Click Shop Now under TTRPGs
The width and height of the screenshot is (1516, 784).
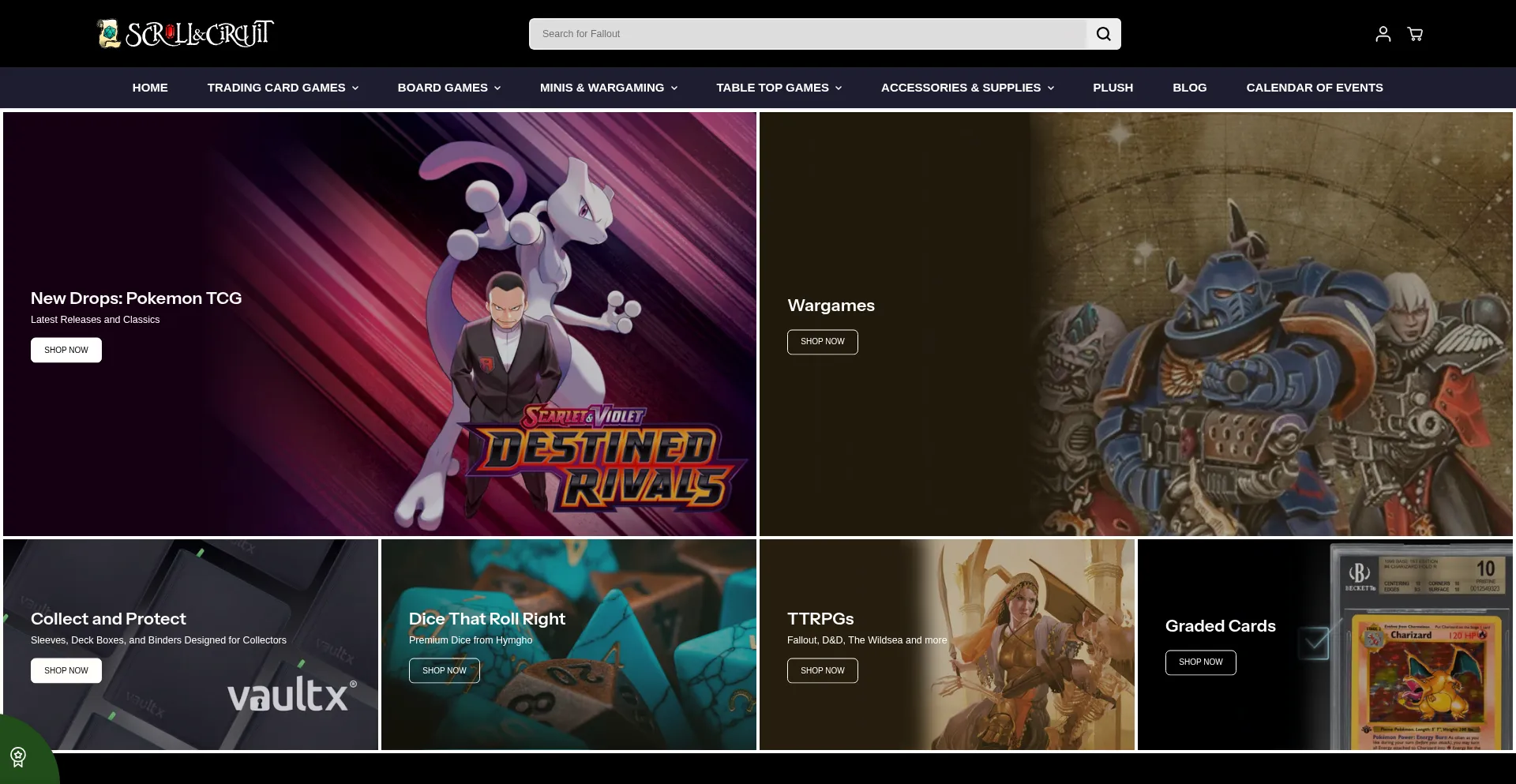(x=822, y=670)
